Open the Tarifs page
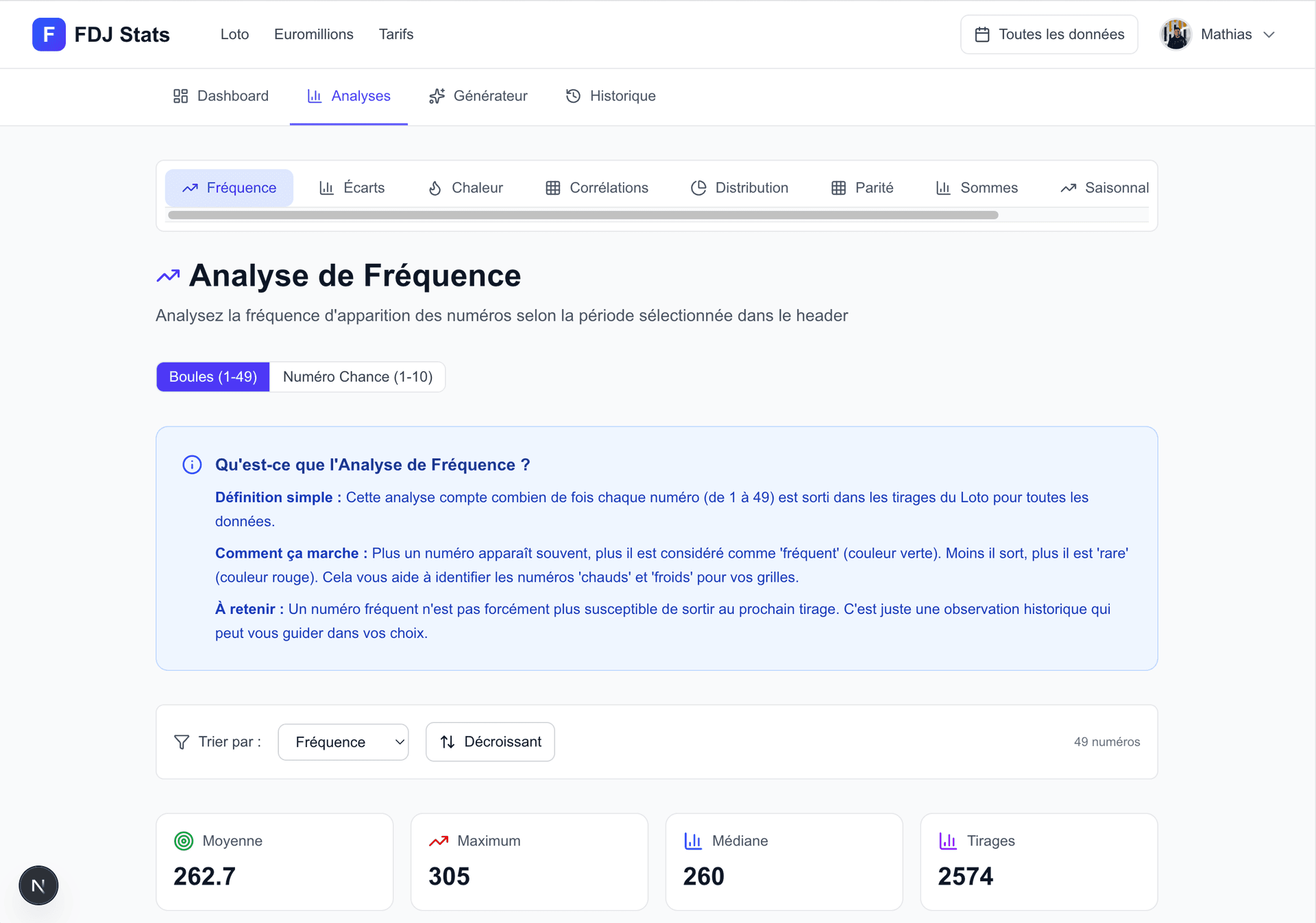This screenshot has width=1316, height=923. coord(396,34)
